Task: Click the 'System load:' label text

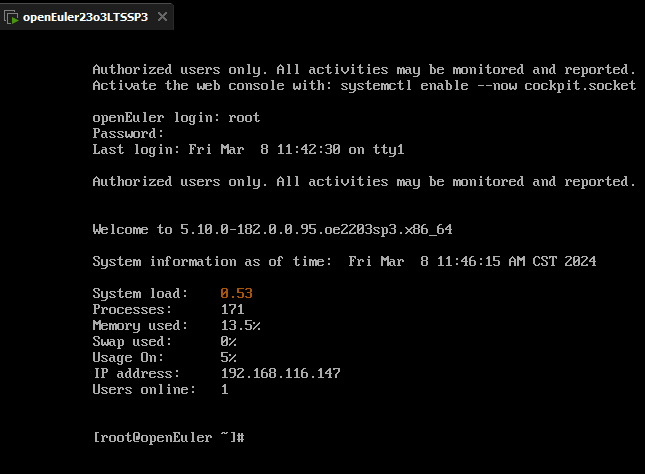Action: click(x=140, y=293)
